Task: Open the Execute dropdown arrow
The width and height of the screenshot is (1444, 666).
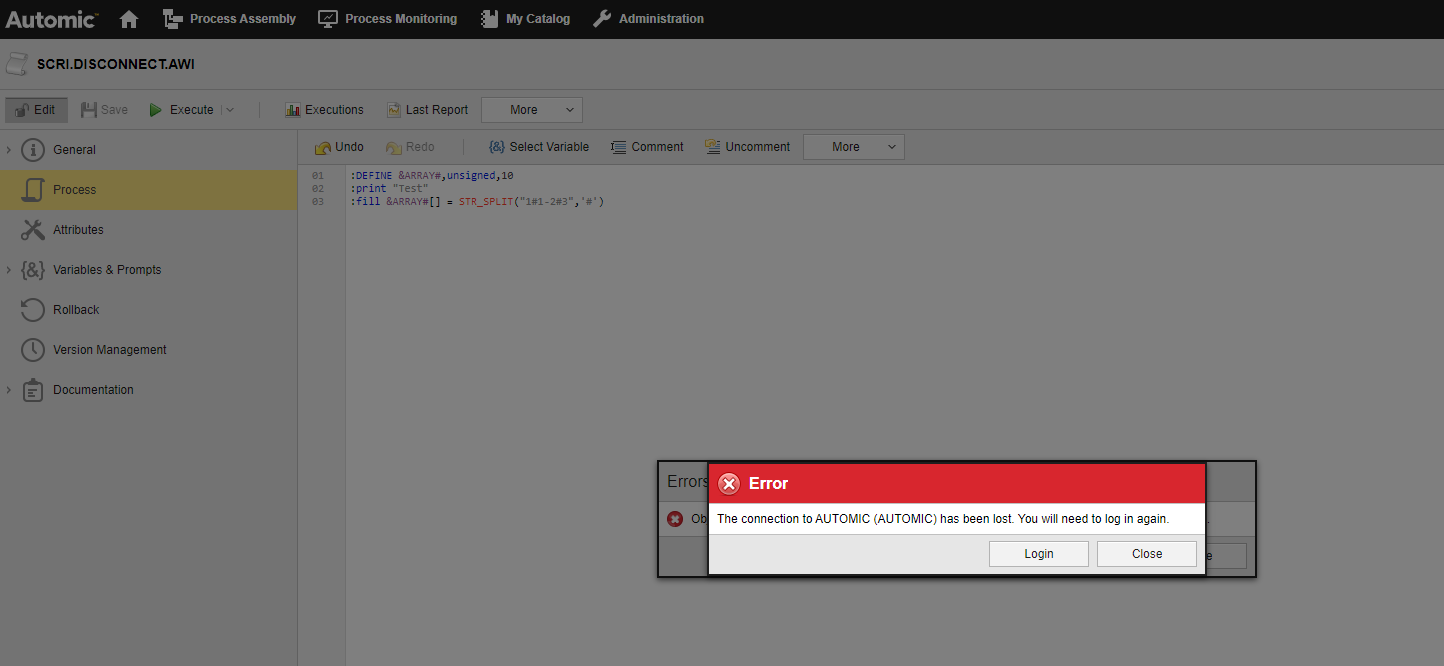Action: pos(229,110)
